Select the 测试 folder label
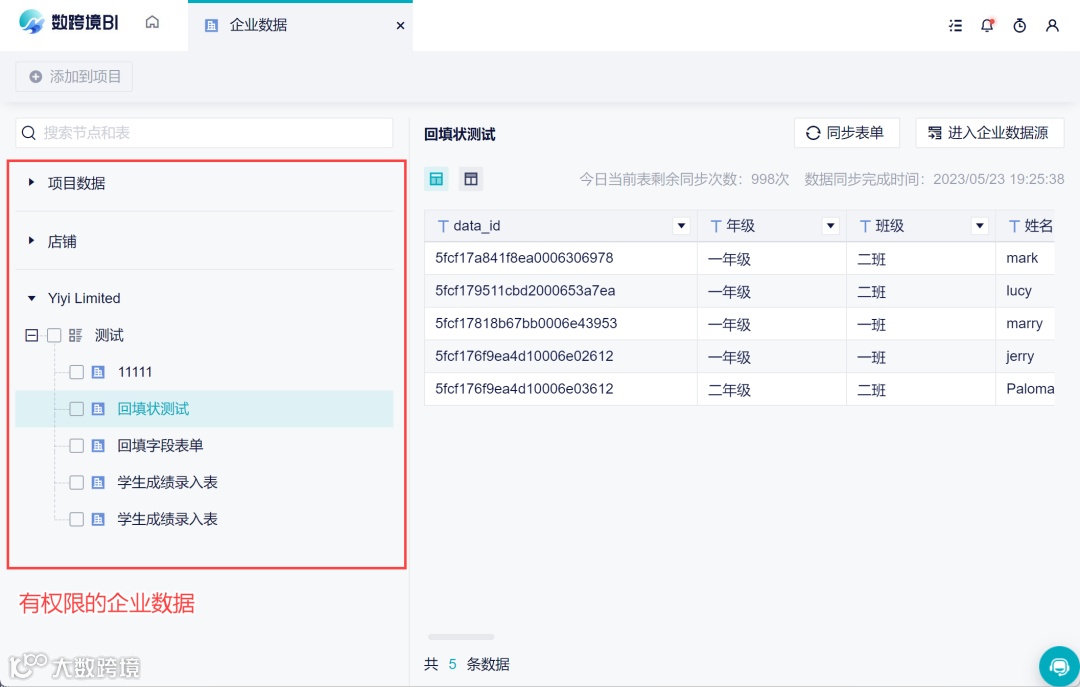This screenshot has width=1080, height=687. click(110, 336)
